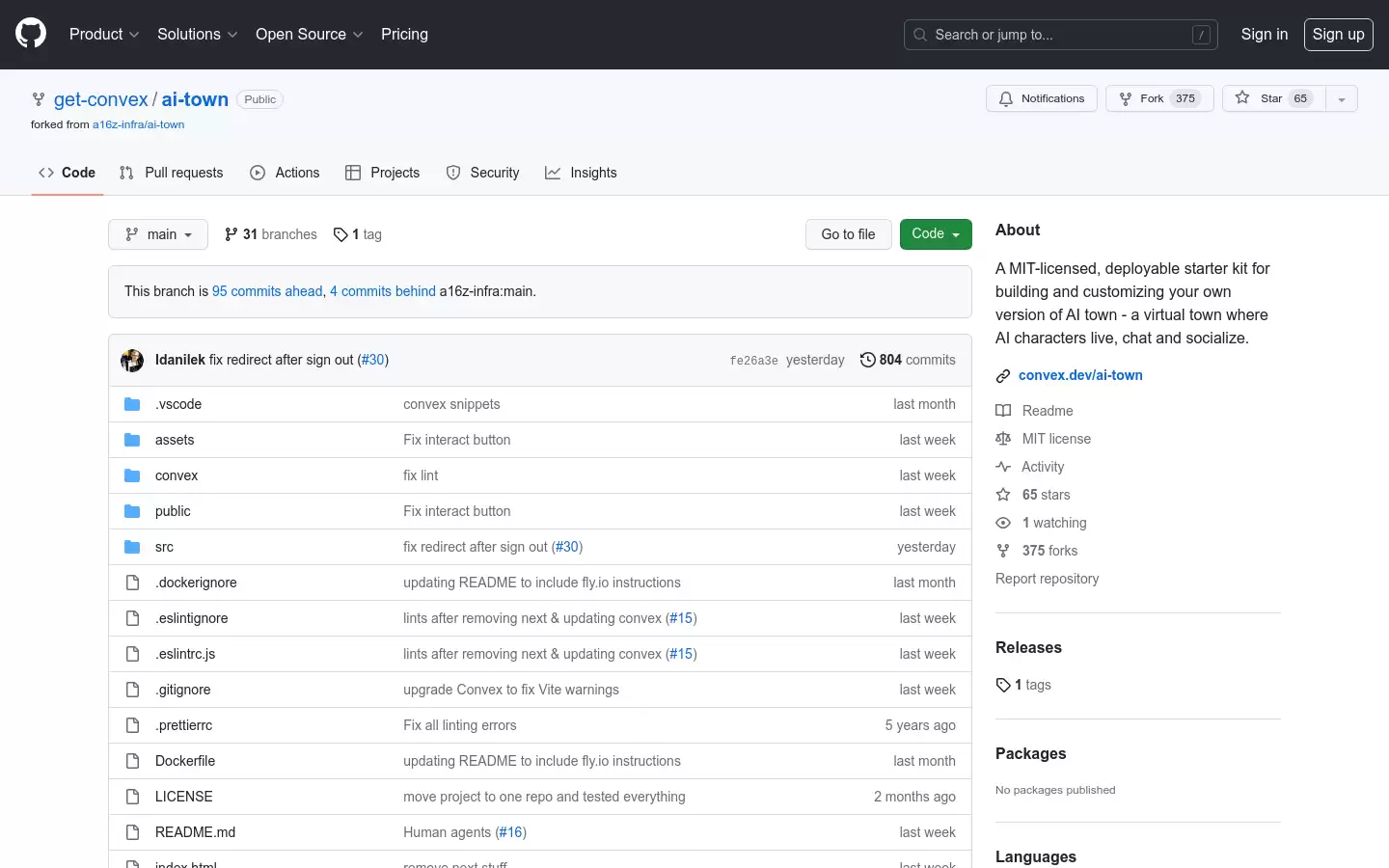Open the ldanilek avatar thumbnail
1389x868 pixels.
132,360
